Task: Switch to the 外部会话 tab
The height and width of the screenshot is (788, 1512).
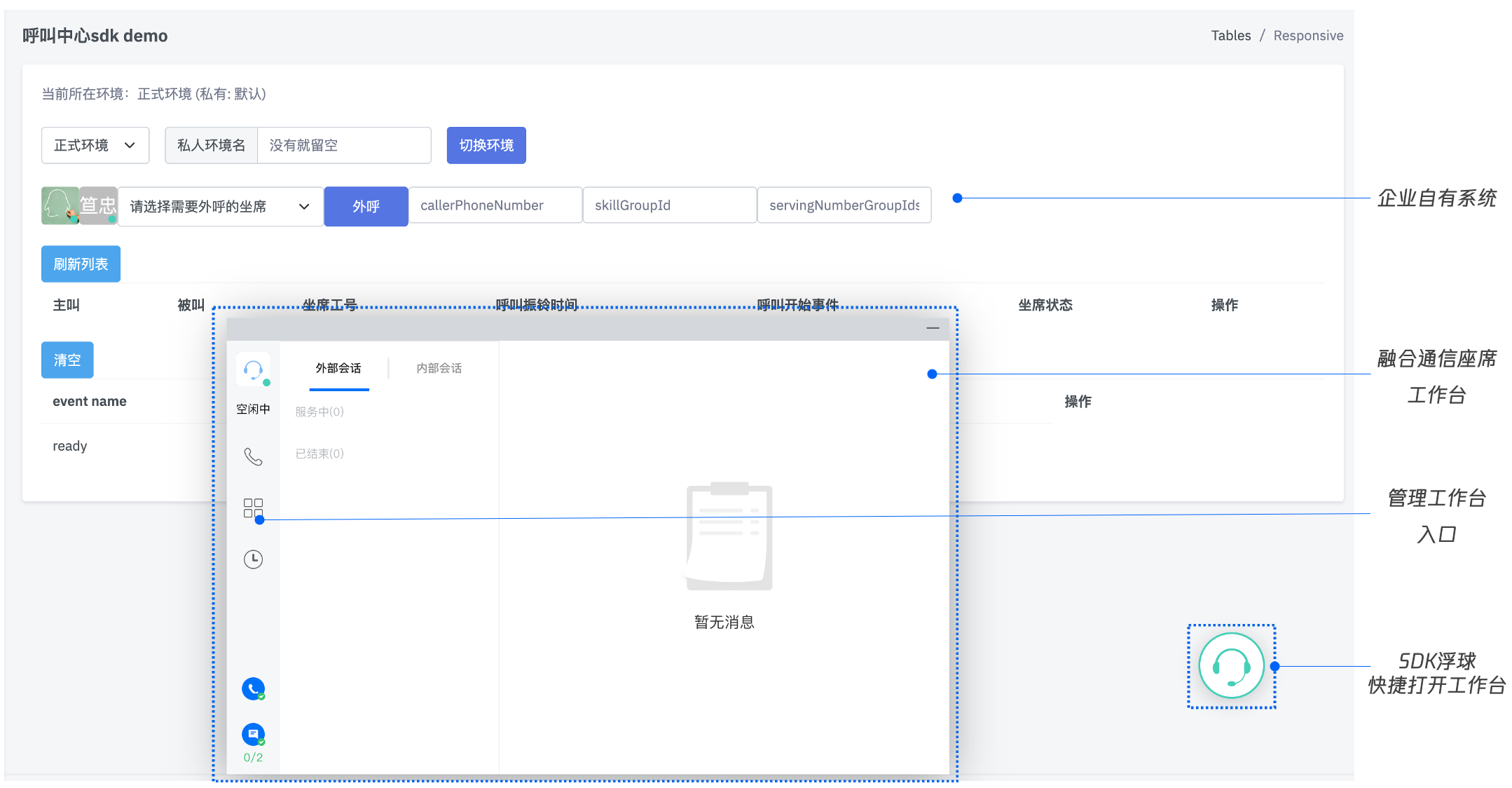Action: tap(338, 368)
